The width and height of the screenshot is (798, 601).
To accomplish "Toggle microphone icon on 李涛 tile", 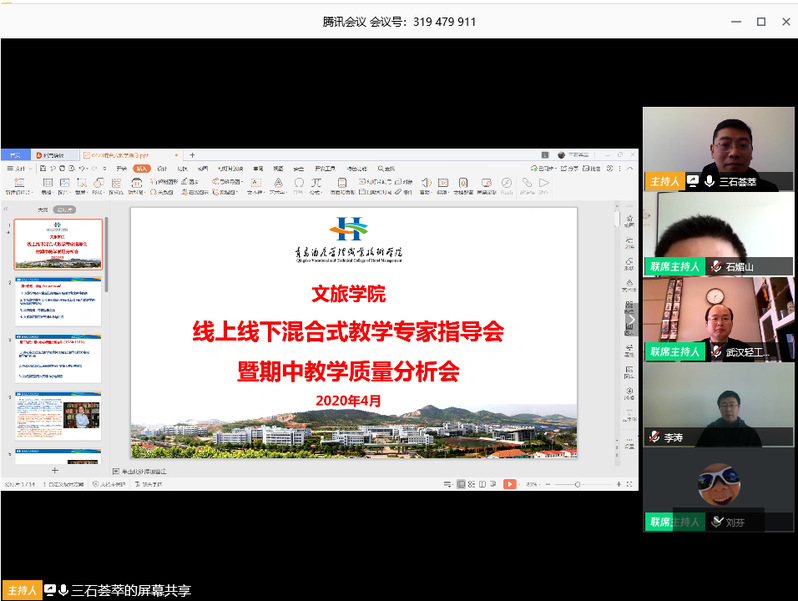I will click(654, 437).
